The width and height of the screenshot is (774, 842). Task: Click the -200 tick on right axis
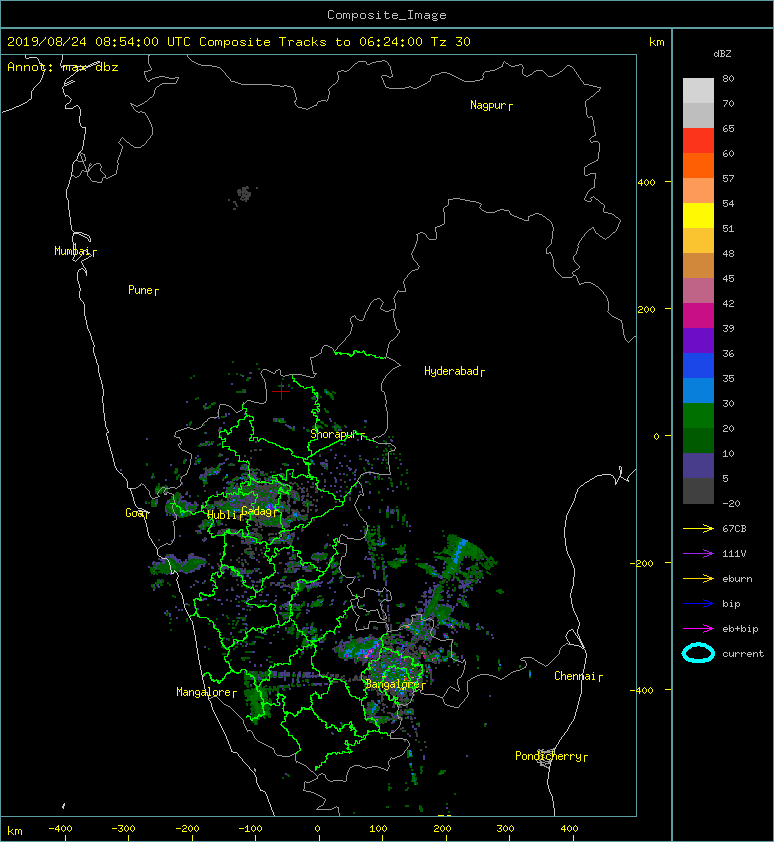(642, 563)
